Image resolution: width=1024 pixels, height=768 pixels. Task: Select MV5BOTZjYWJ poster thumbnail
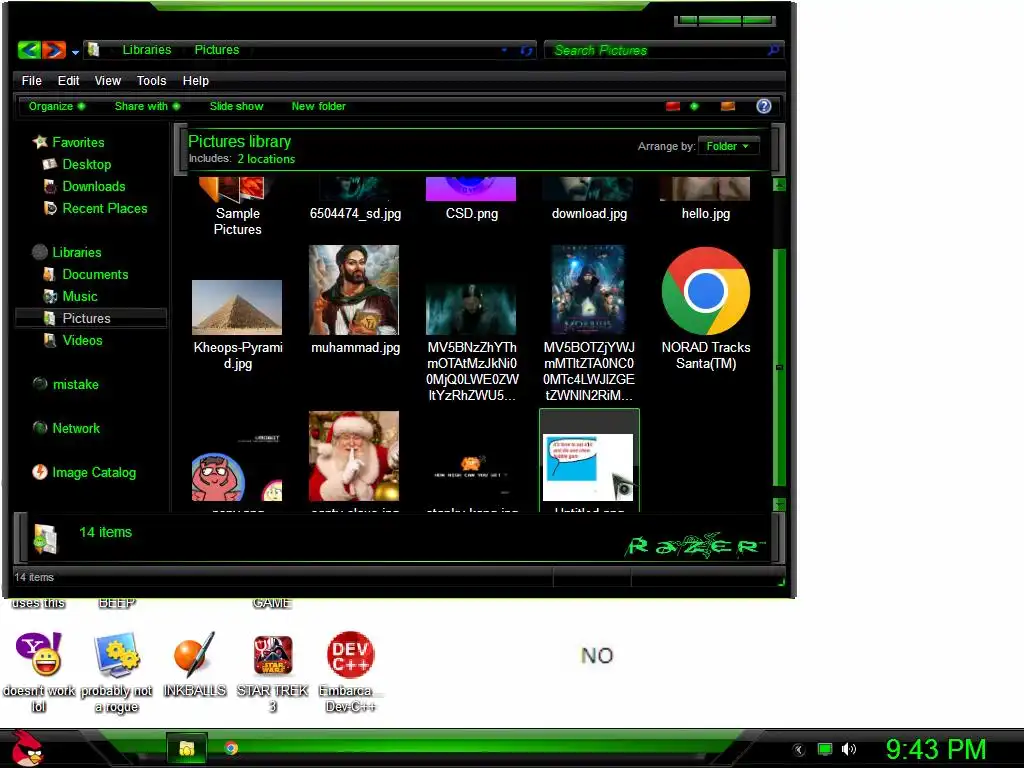588,290
